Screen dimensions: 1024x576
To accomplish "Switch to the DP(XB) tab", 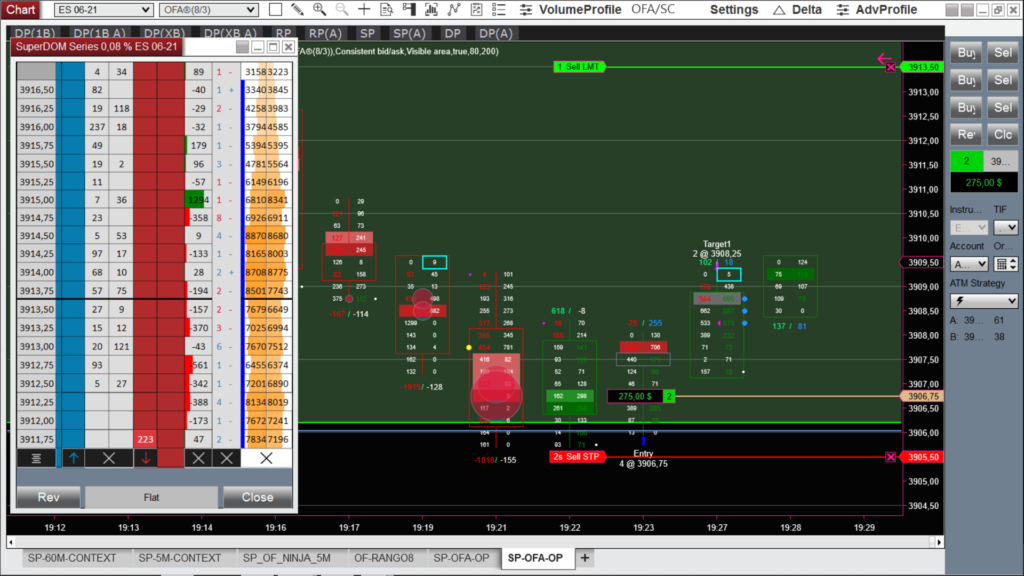I will (164, 33).
